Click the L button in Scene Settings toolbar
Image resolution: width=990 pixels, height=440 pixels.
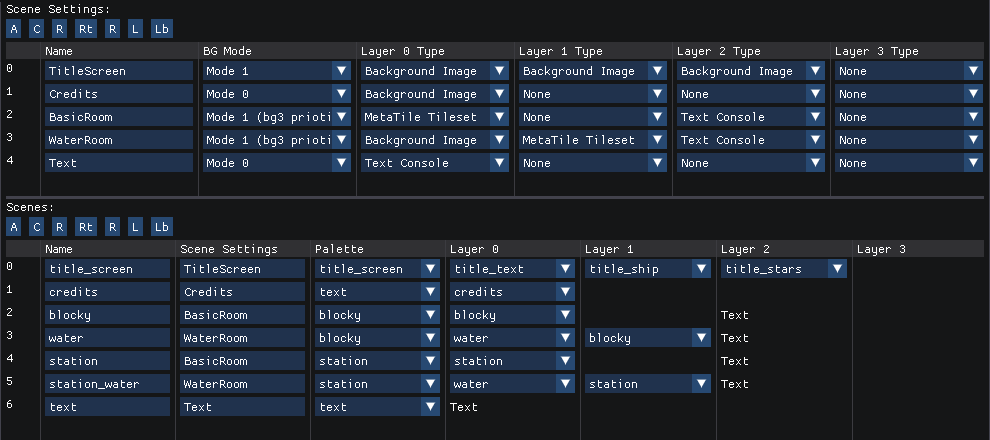point(135,29)
